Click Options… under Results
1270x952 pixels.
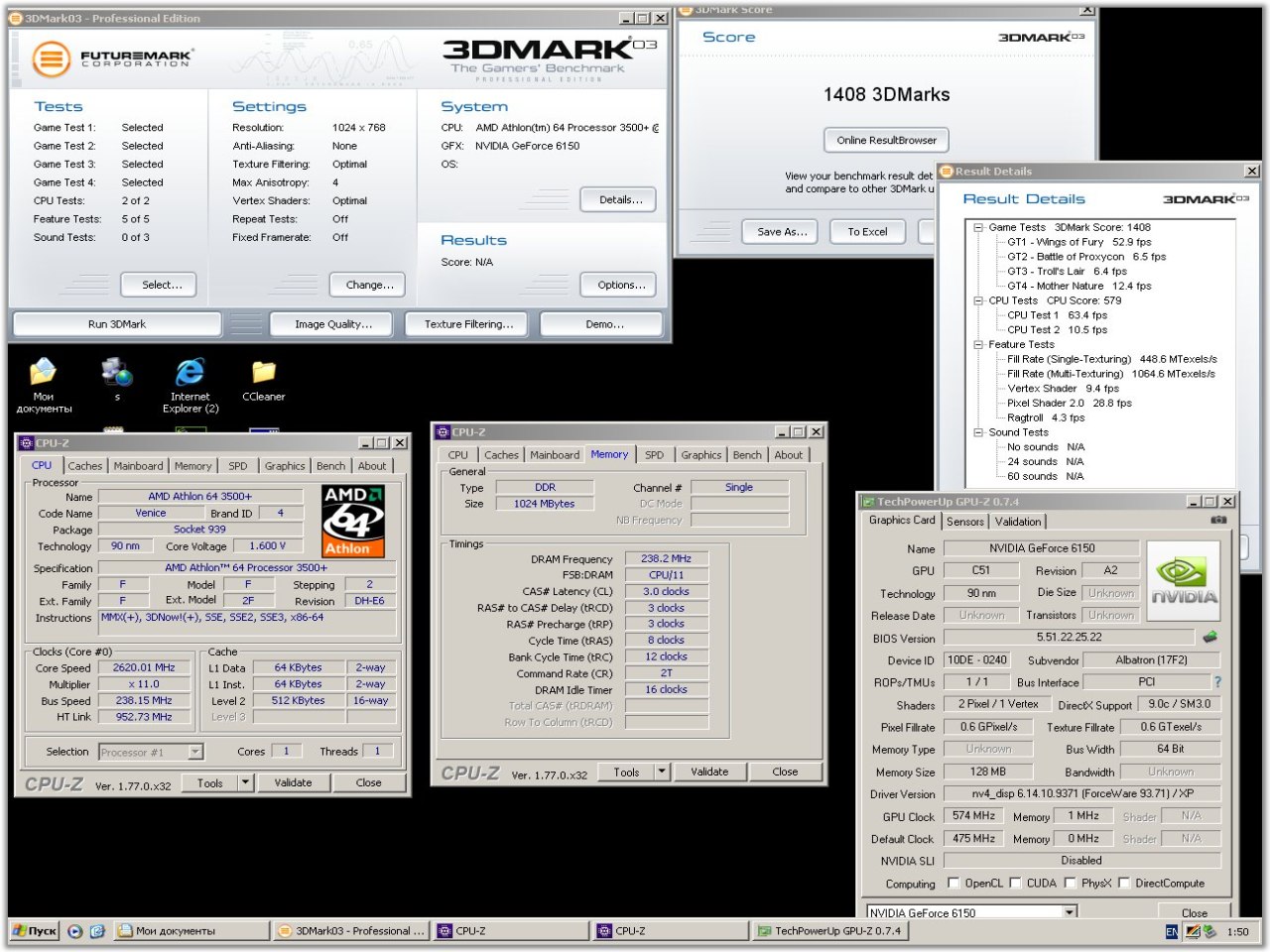click(619, 285)
